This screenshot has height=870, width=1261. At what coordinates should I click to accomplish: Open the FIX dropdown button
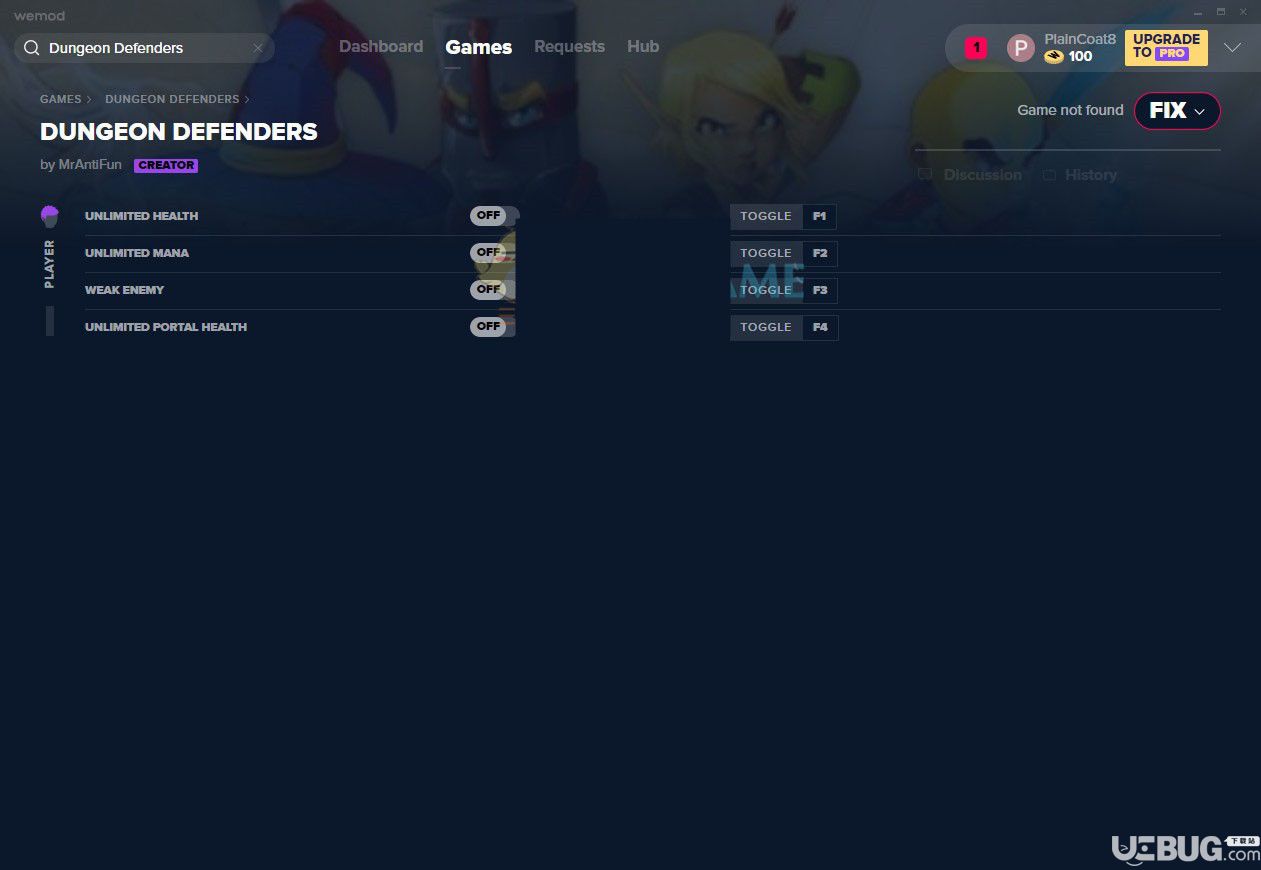click(x=1177, y=110)
